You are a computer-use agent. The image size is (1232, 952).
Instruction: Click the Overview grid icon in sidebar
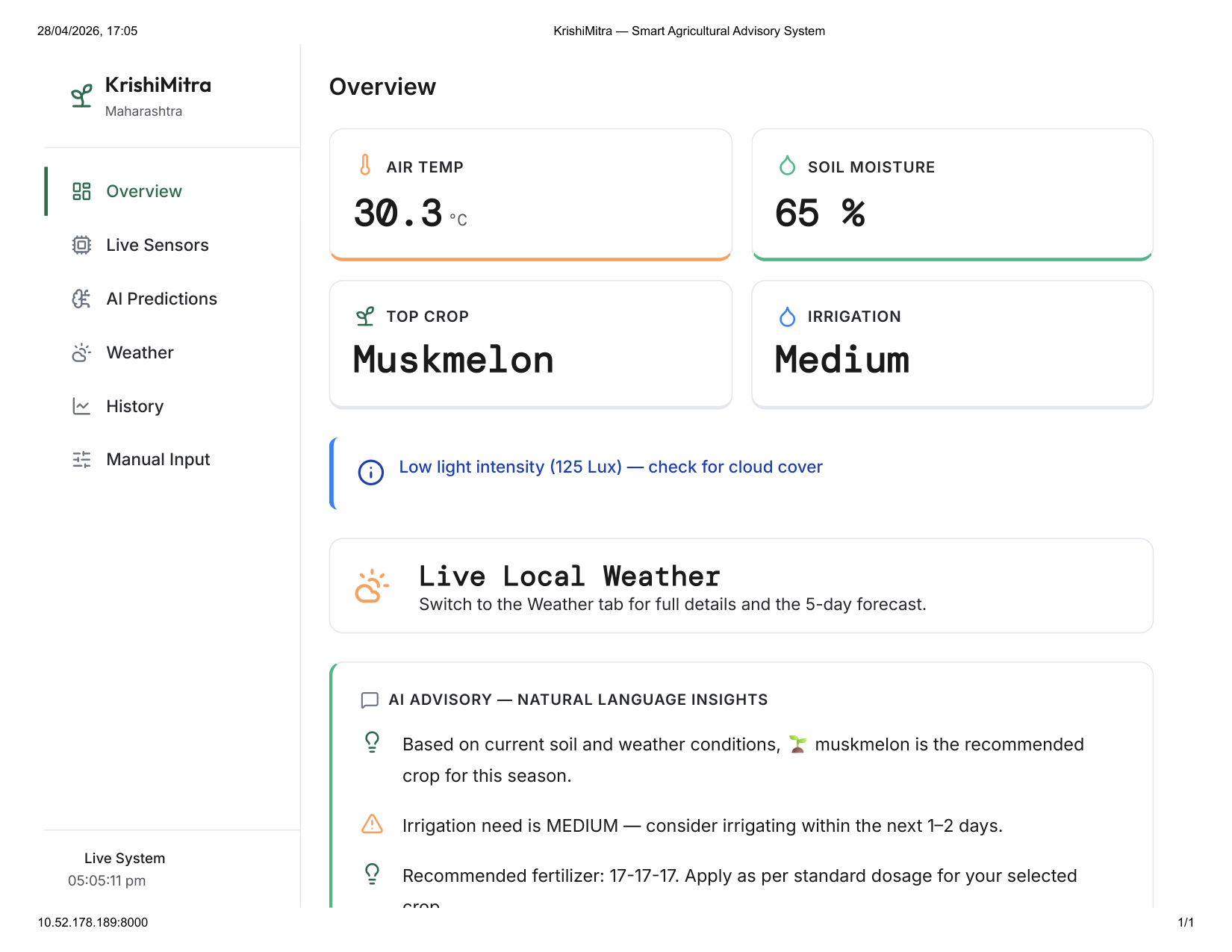click(x=81, y=191)
